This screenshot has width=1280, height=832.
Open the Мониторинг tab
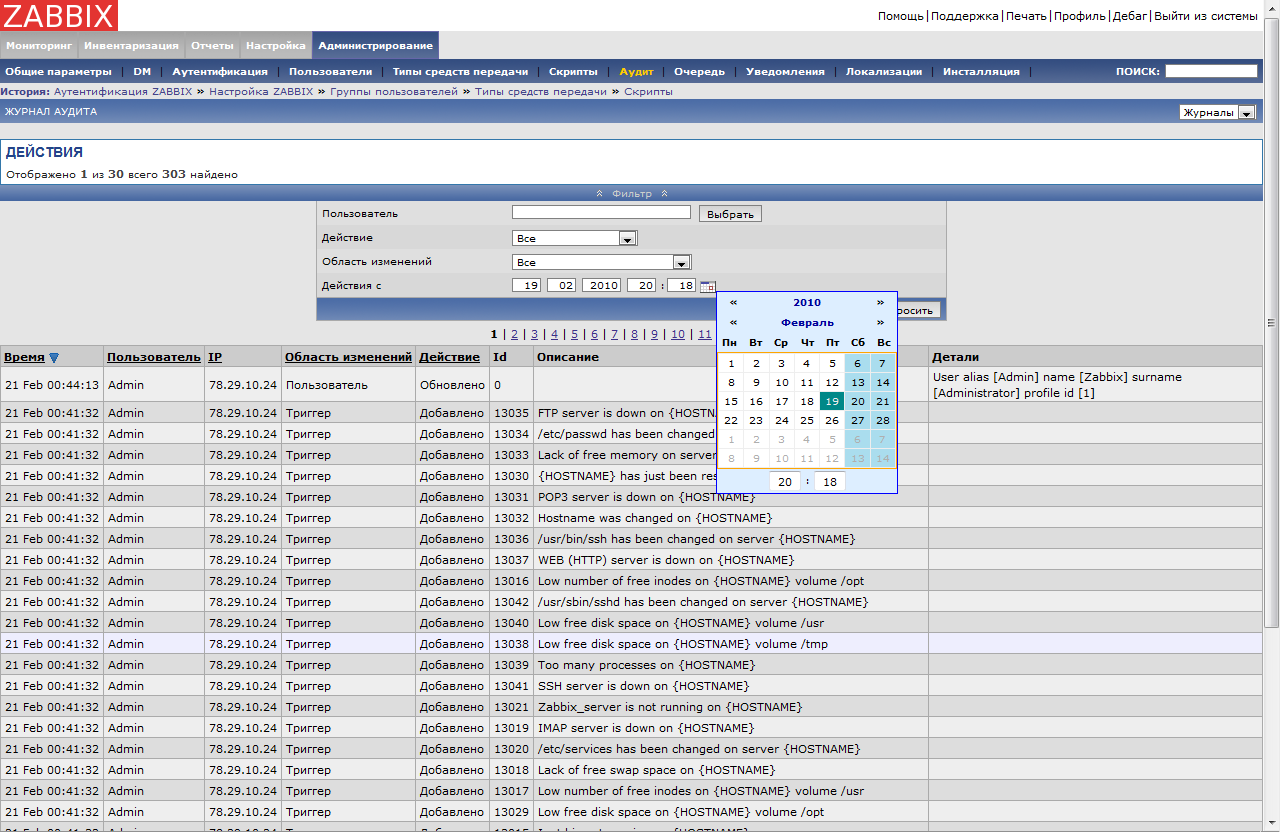point(38,45)
